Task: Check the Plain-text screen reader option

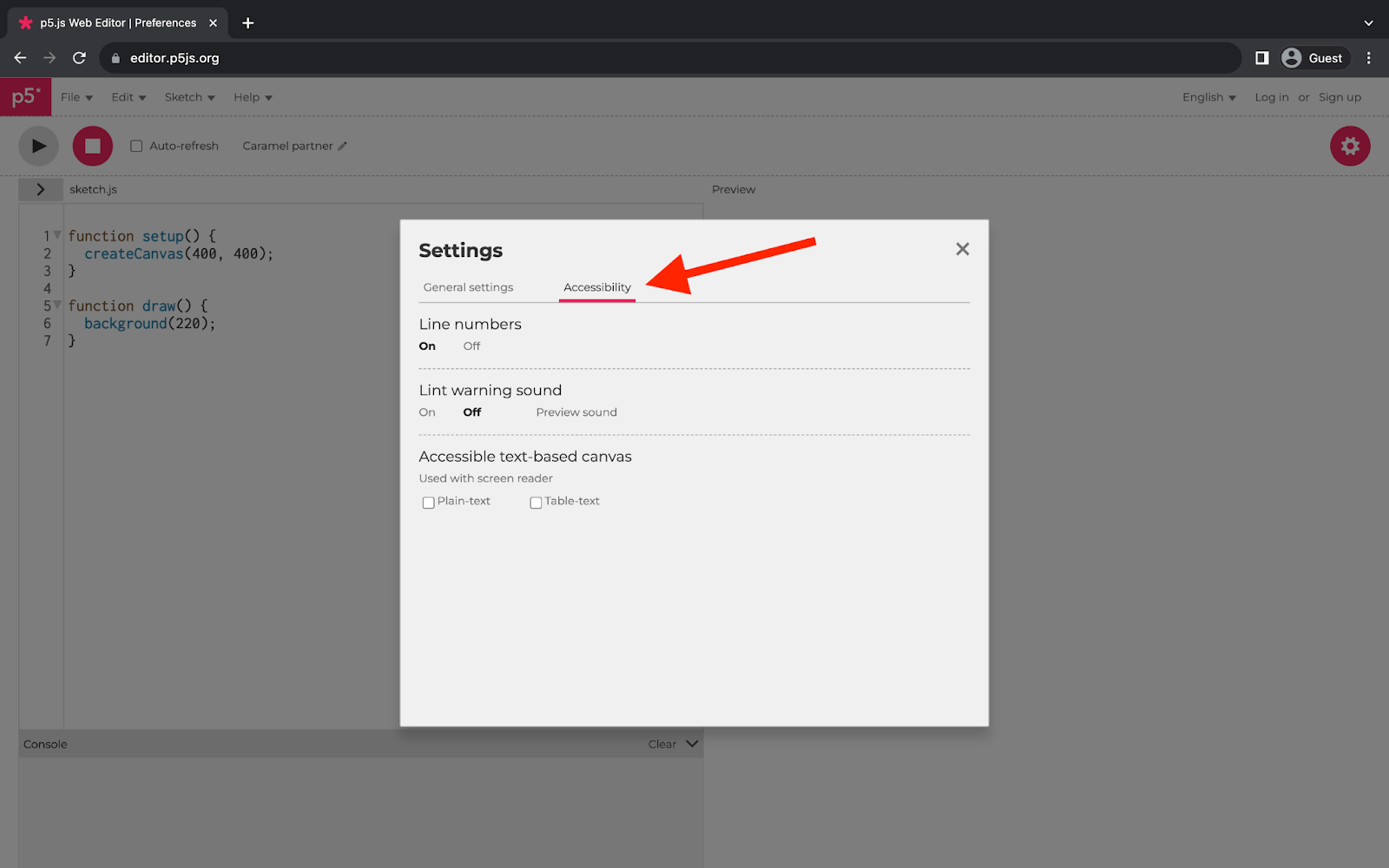Action: (x=428, y=503)
